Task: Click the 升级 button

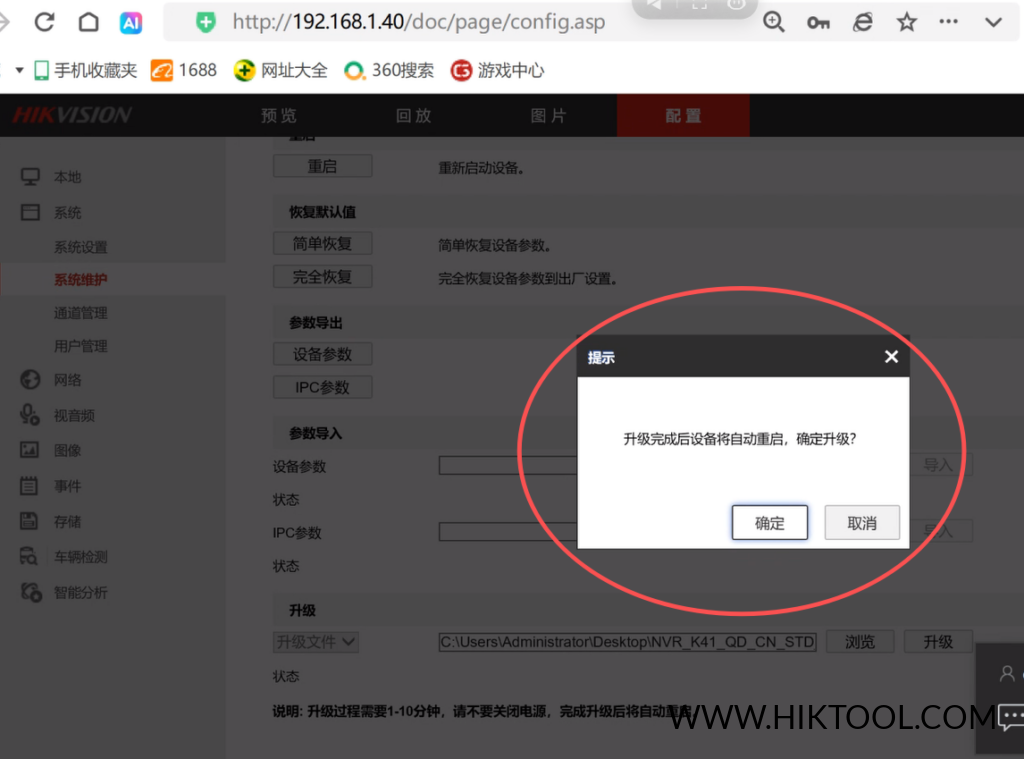Action: tap(938, 642)
